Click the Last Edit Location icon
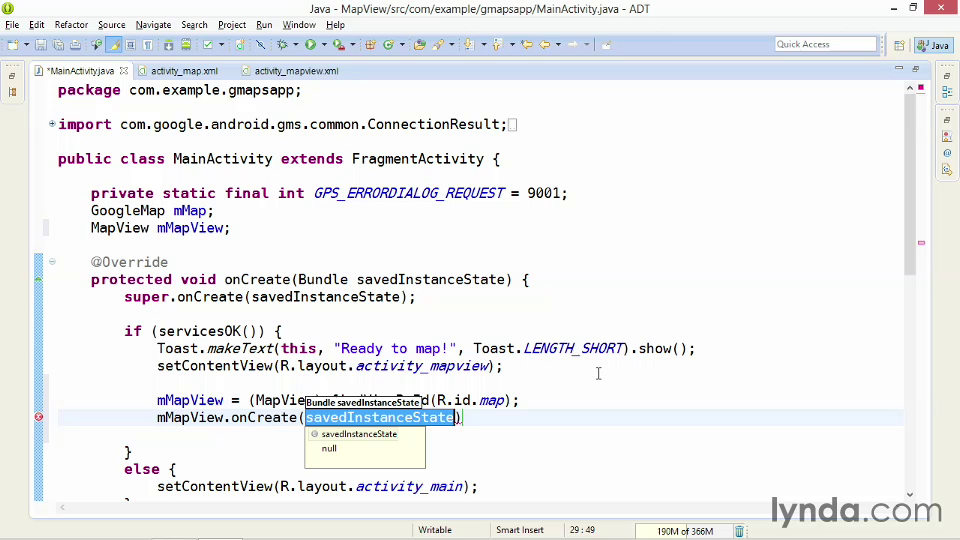The image size is (960, 540). coord(526,45)
